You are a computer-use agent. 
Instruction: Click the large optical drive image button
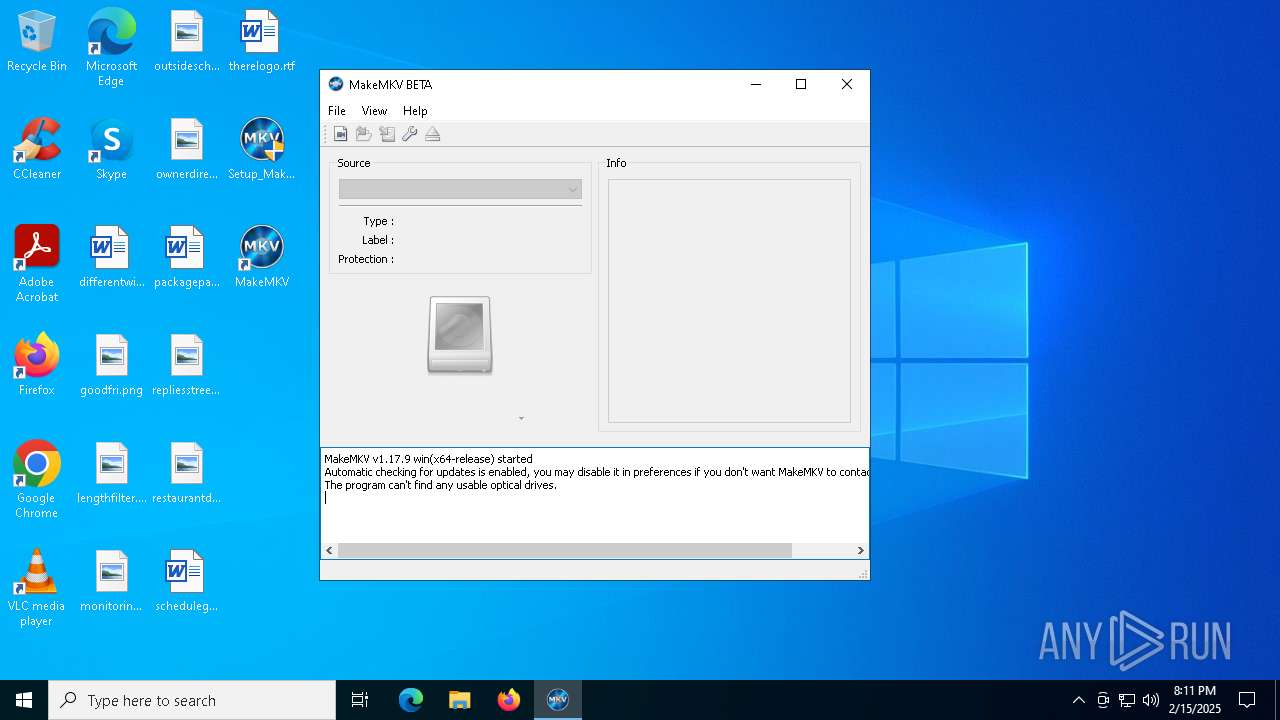(460, 335)
